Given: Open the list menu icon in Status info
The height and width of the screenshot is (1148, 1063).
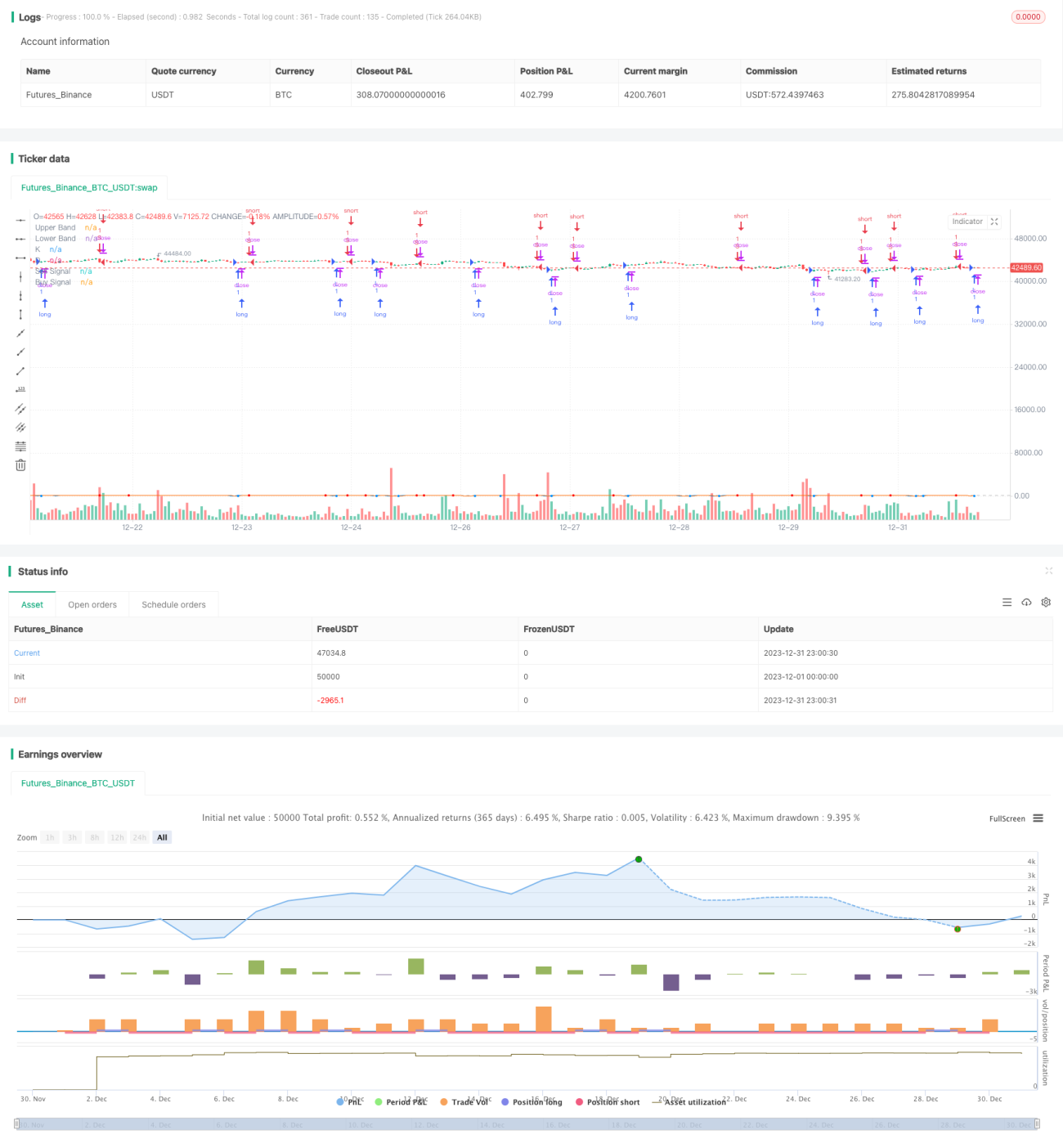Looking at the screenshot, I should click(1007, 603).
